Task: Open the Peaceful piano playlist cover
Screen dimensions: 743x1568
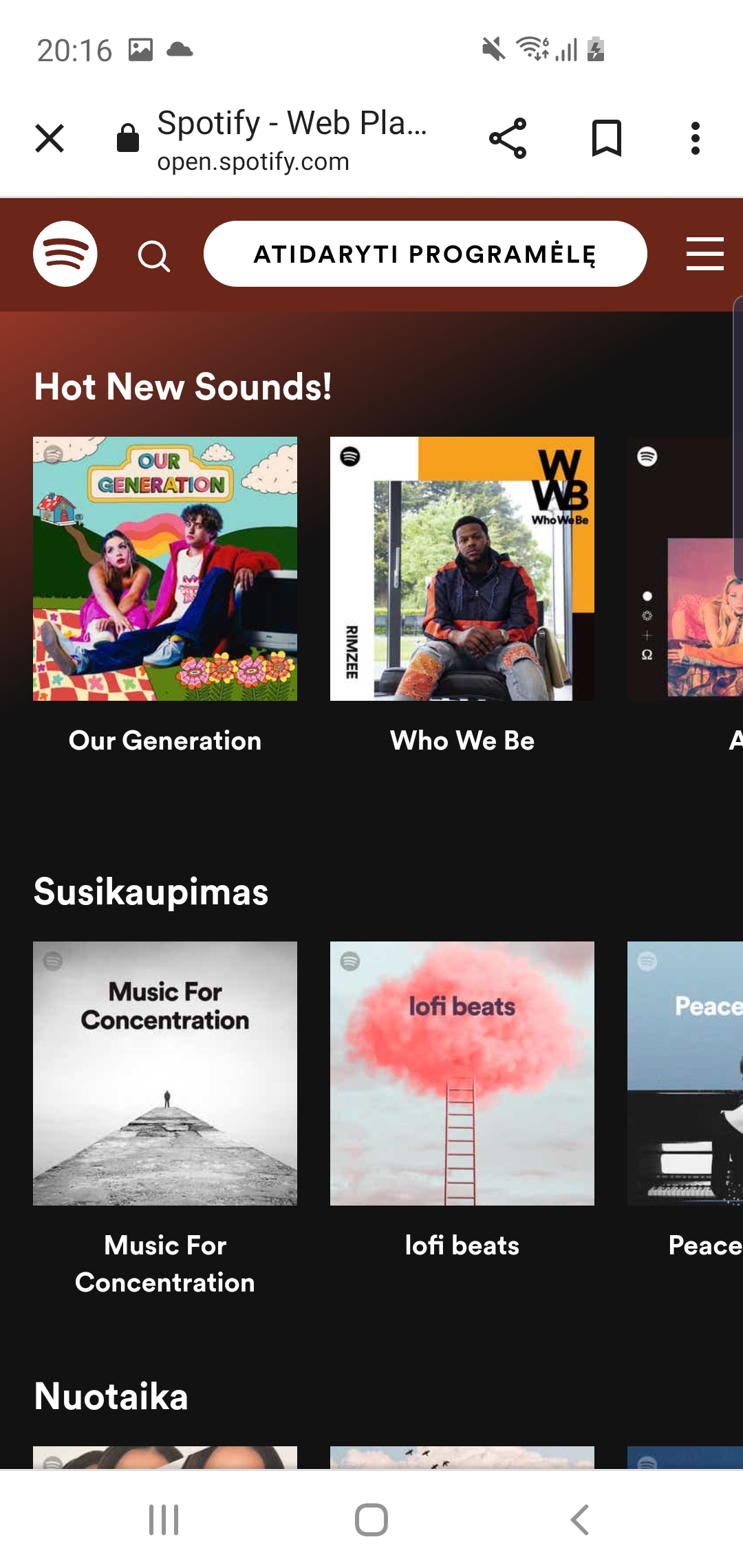Action: (685, 1074)
